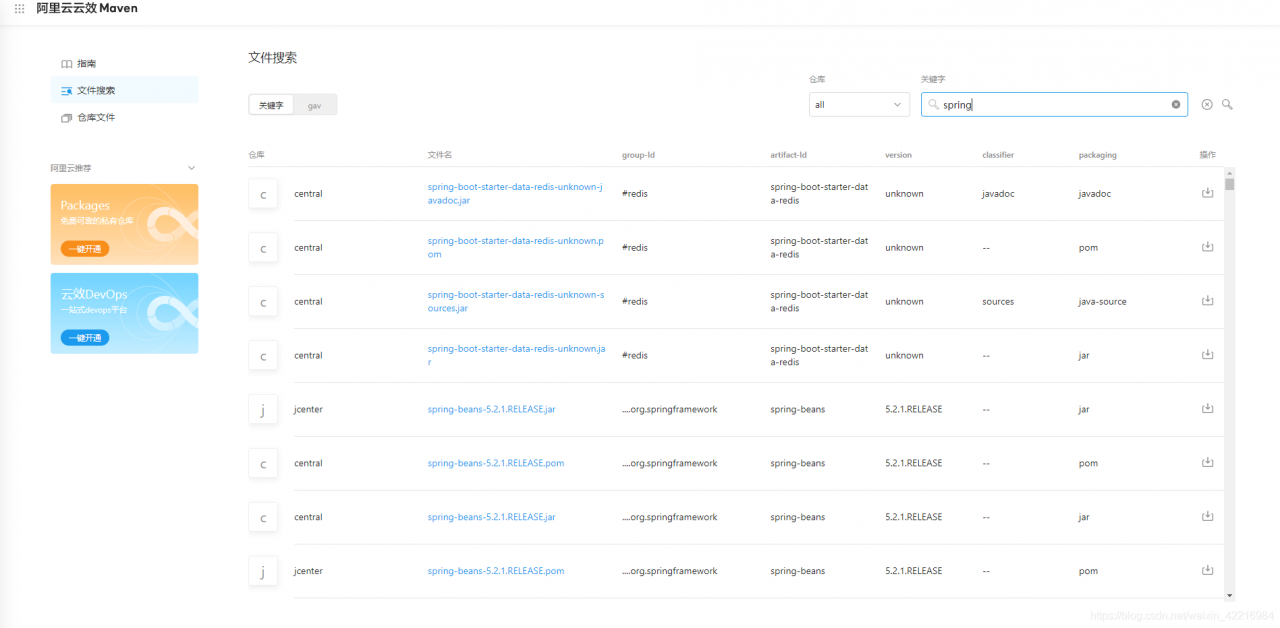Reset search with circled X icon
This screenshot has width=1280, height=628.
[1207, 104]
